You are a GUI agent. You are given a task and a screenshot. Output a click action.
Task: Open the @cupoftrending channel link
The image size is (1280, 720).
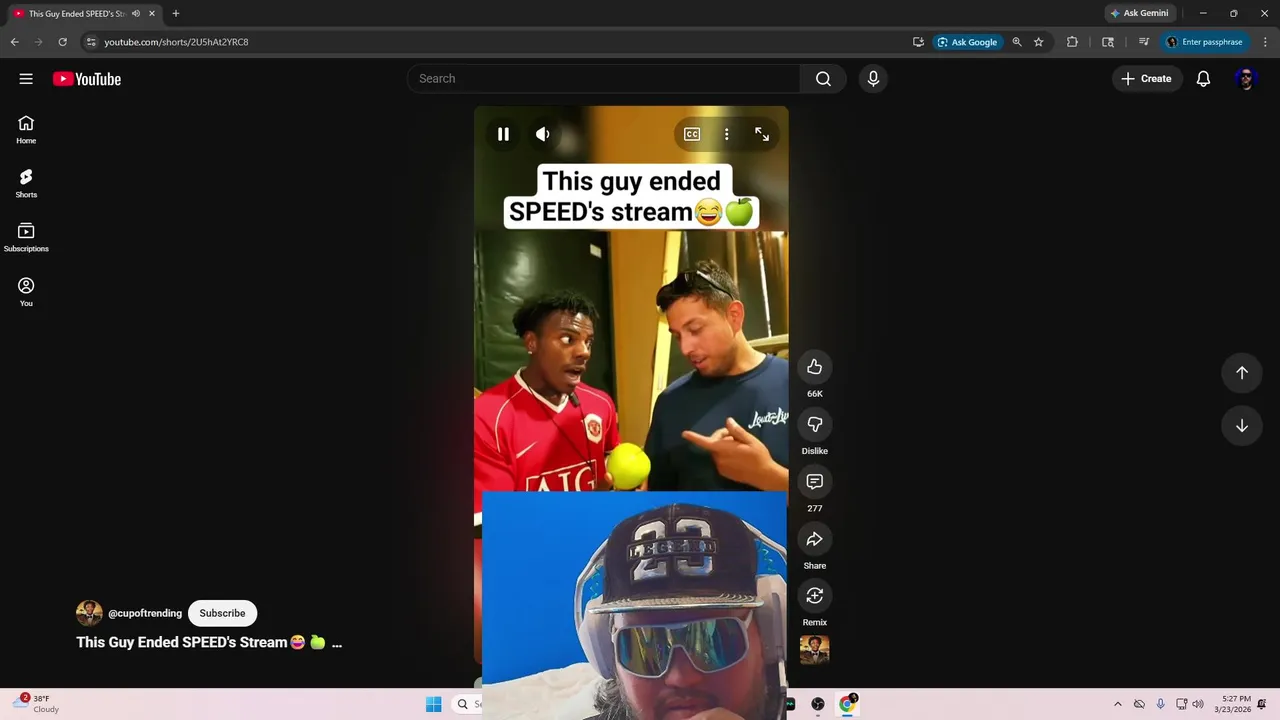145,613
